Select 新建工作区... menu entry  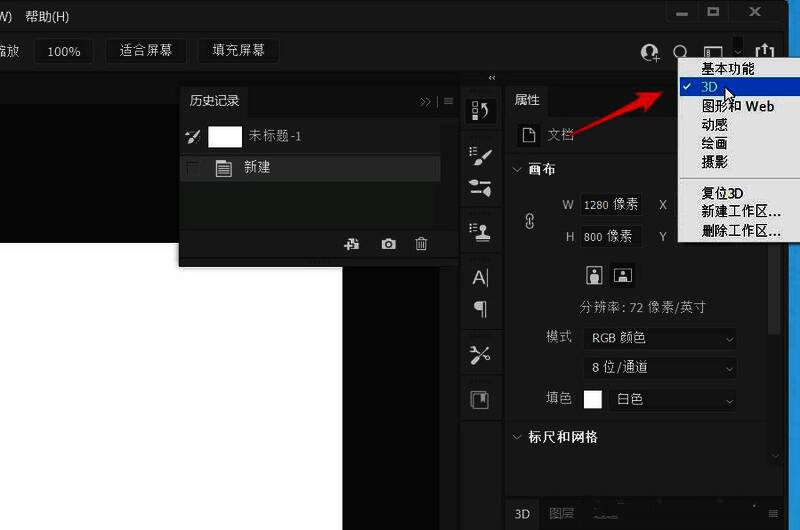741,211
